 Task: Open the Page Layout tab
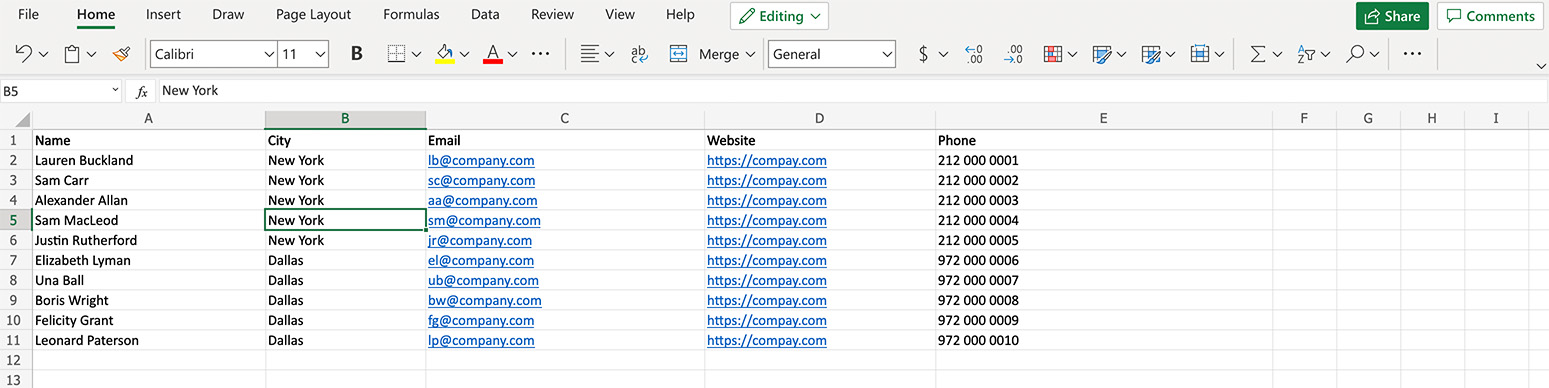coord(314,15)
